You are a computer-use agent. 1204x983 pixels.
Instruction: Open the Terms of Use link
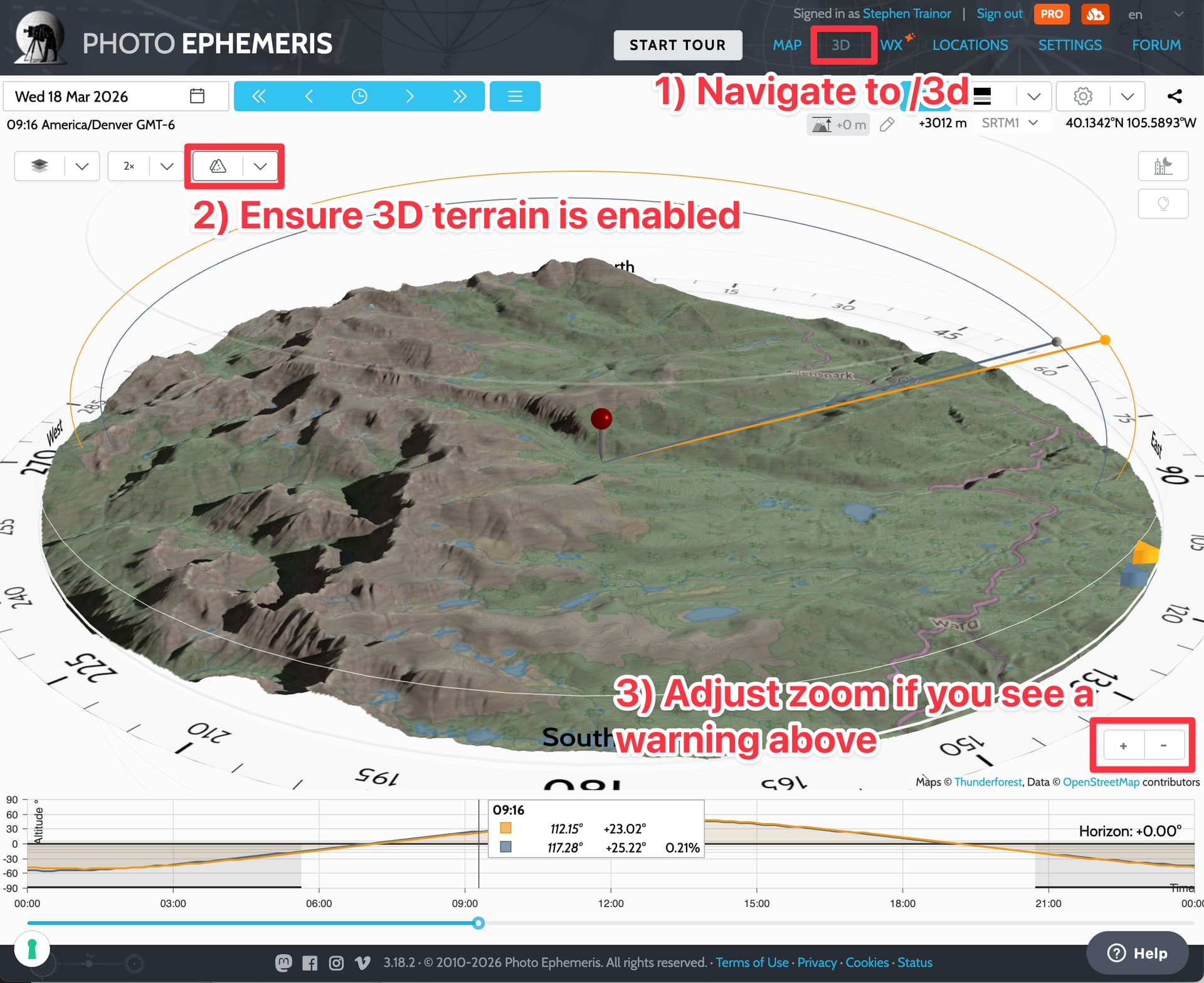pos(752,962)
